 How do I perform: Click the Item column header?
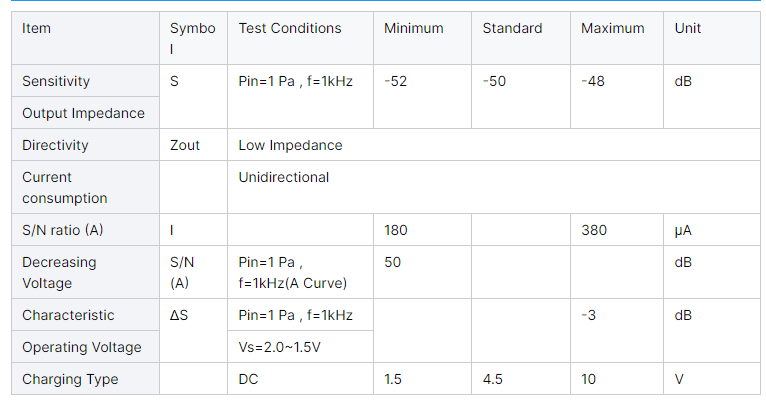pos(37,28)
